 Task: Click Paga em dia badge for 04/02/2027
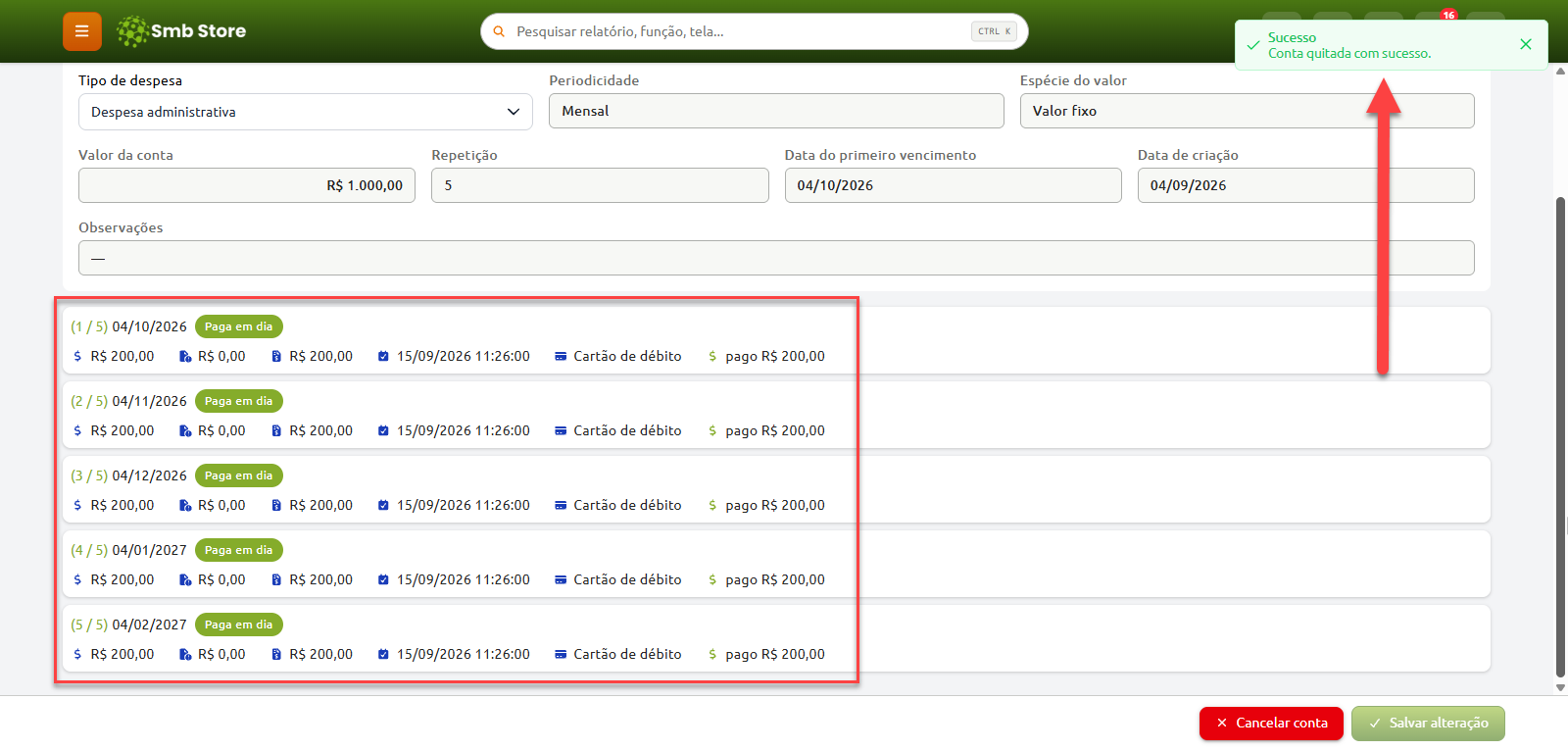click(239, 625)
